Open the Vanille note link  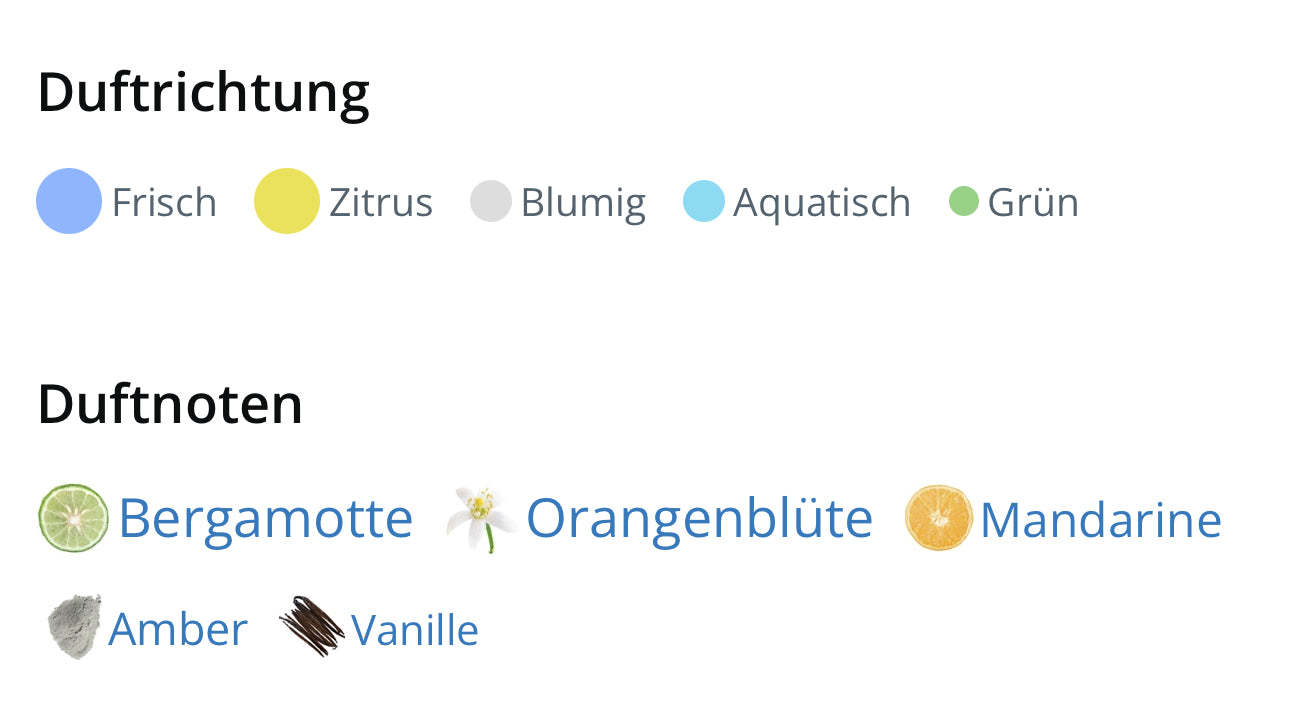(415, 630)
